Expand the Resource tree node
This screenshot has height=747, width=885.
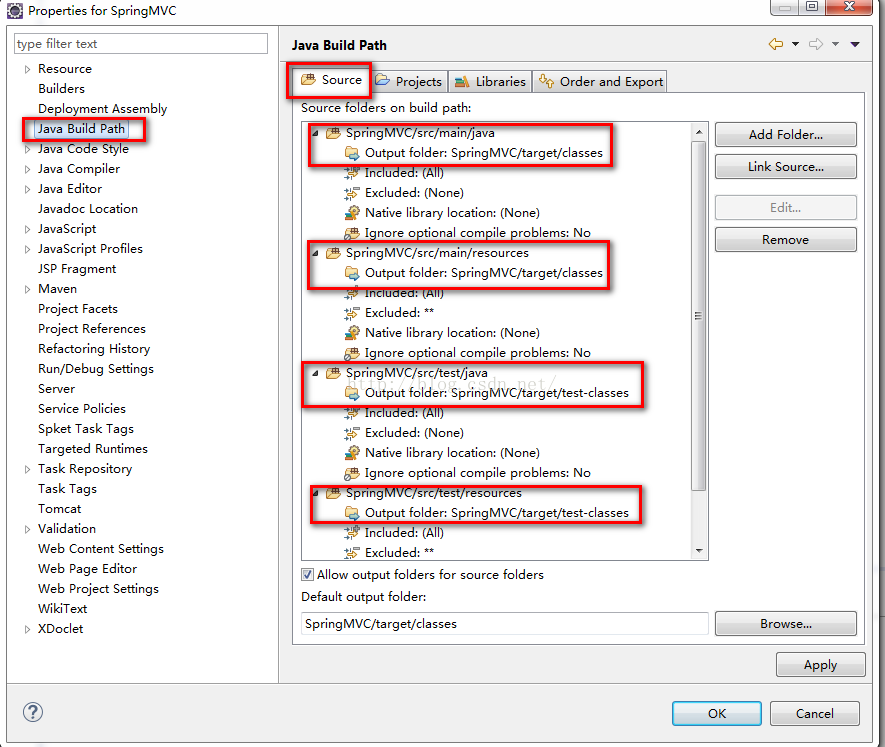(27, 69)
